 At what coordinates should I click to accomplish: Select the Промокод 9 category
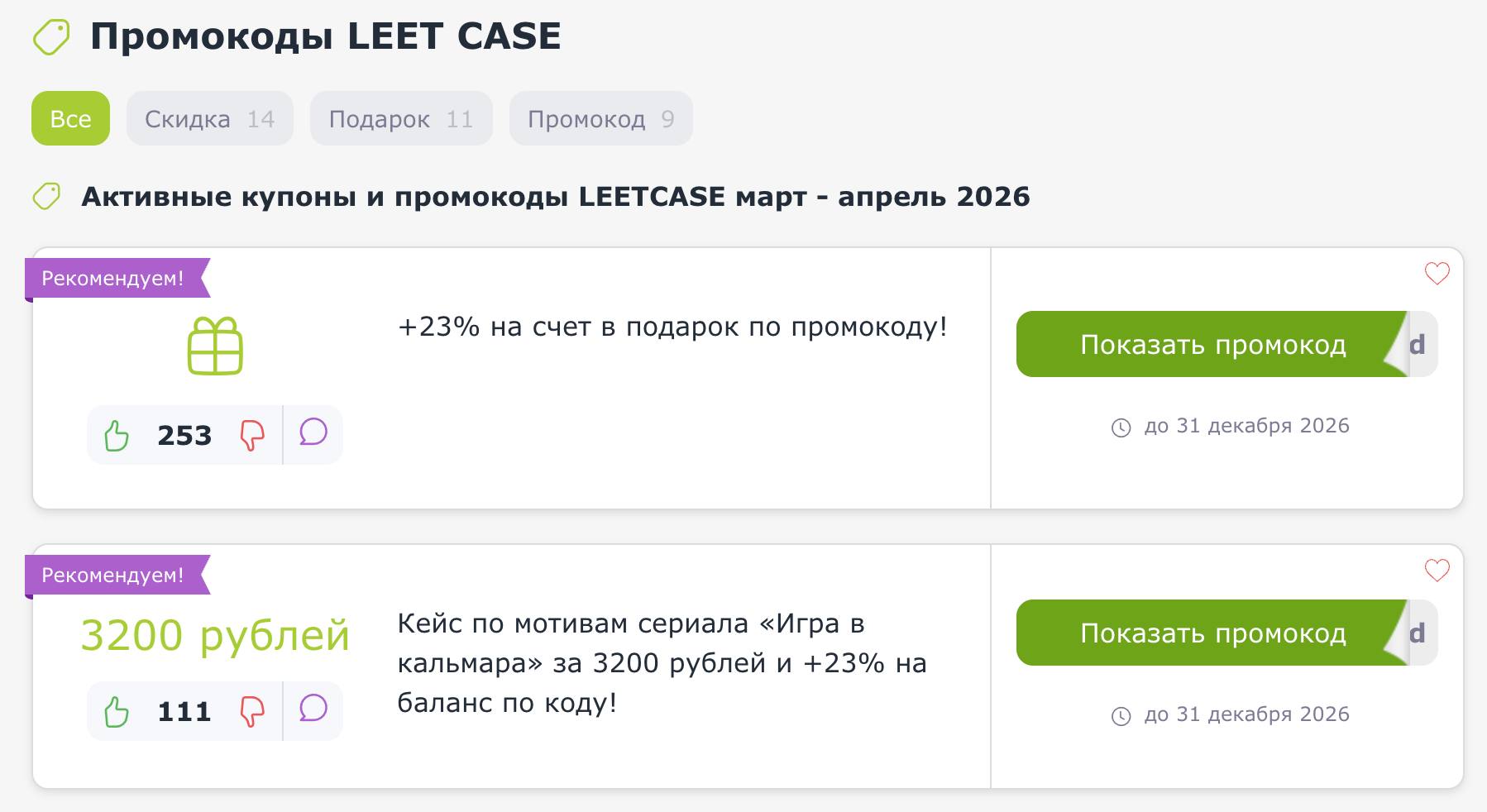(x=601, y=118)
